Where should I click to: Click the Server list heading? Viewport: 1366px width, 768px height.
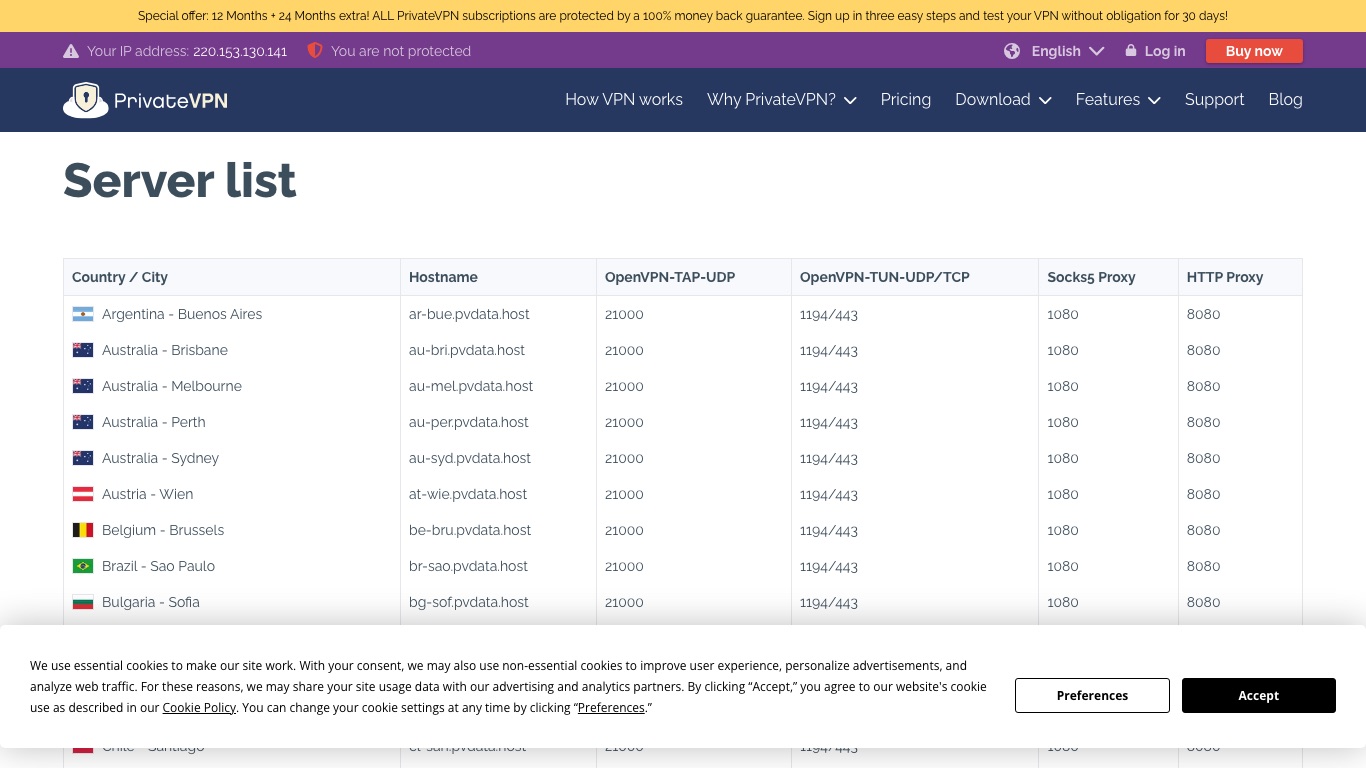coord(180,180)
